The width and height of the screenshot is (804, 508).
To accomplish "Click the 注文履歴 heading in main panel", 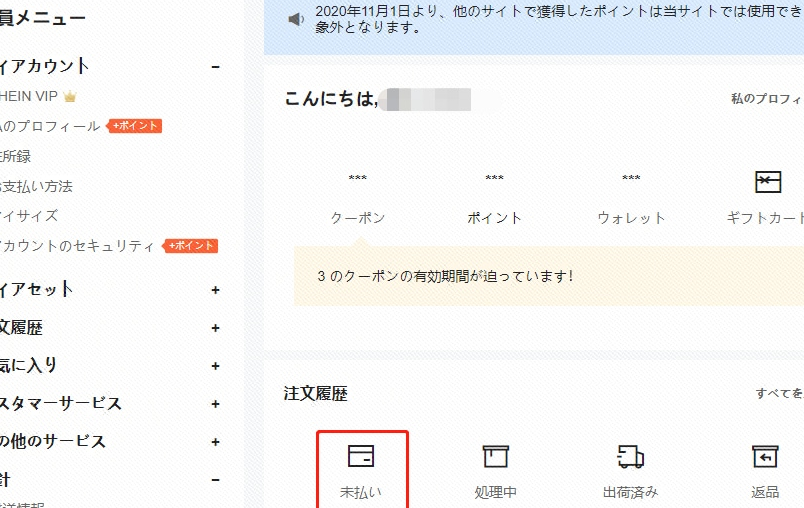I will (315, 394).
